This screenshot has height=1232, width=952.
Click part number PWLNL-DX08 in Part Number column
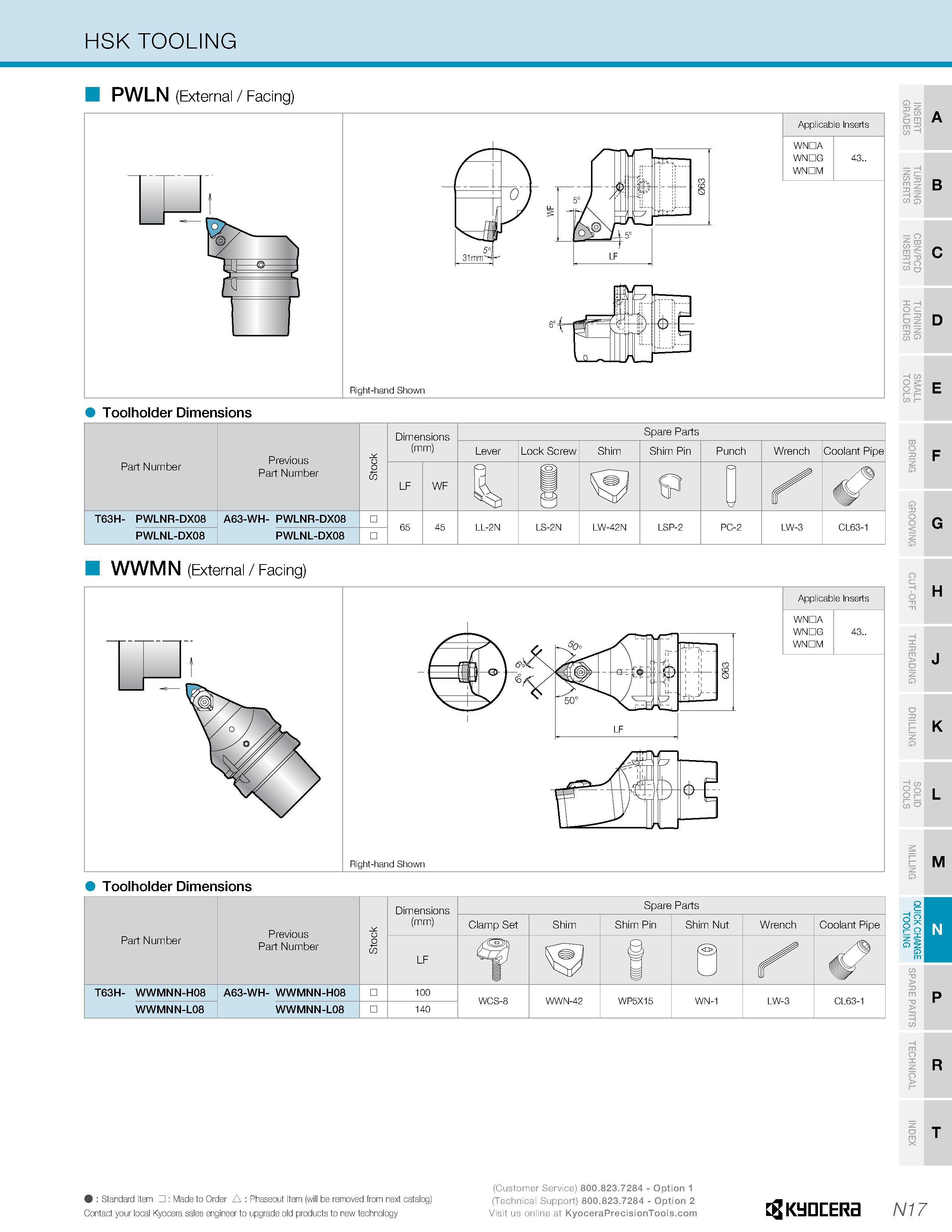pos(170,536)
